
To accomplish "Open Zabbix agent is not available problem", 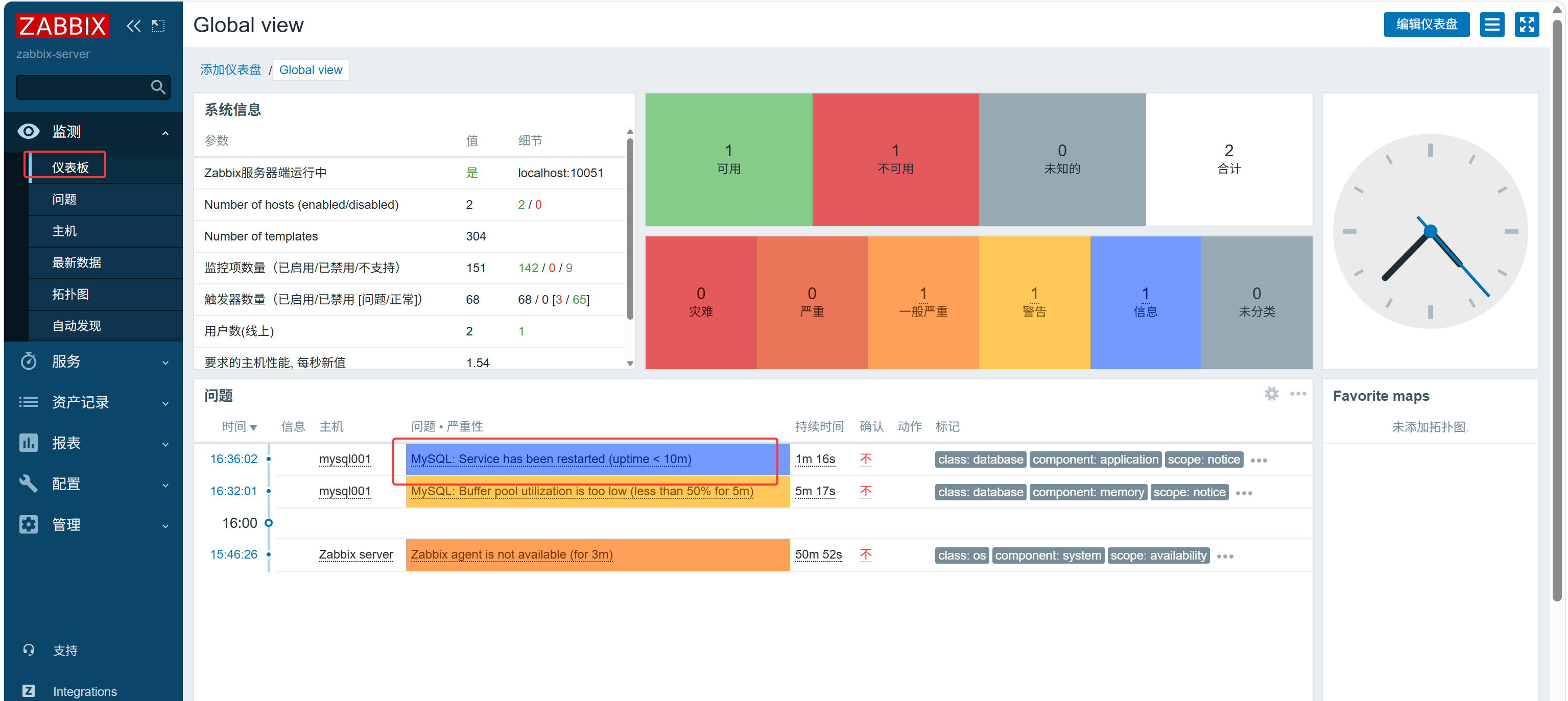I will pyautogui.click(x=511, y=554).
